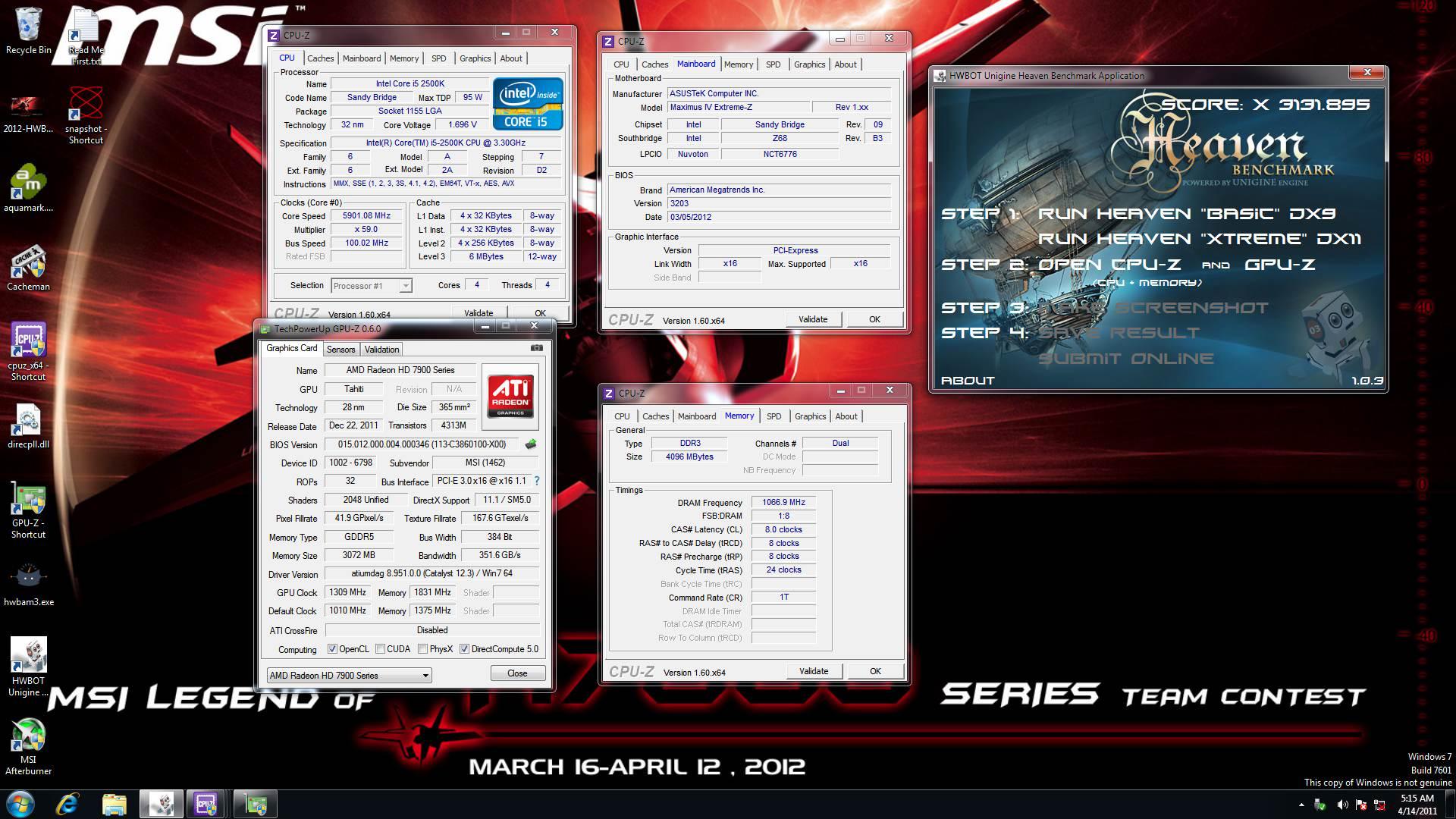Switch to Sensors tab in GPU-Z

tap(340, 349)
